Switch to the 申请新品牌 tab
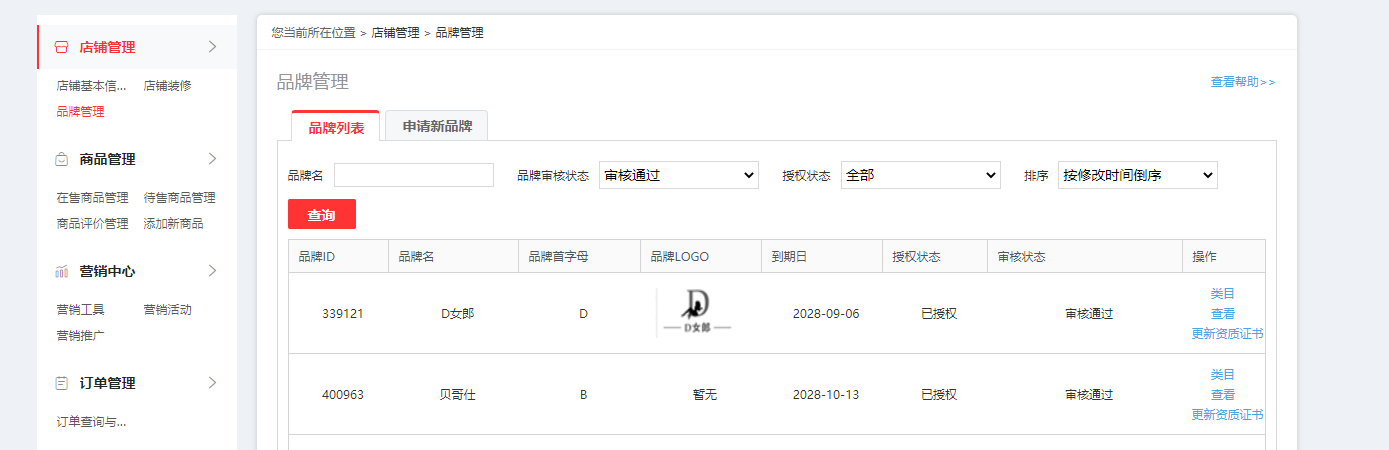The width and height of the screenshot is (1389, 450). (x=436, y=127)
